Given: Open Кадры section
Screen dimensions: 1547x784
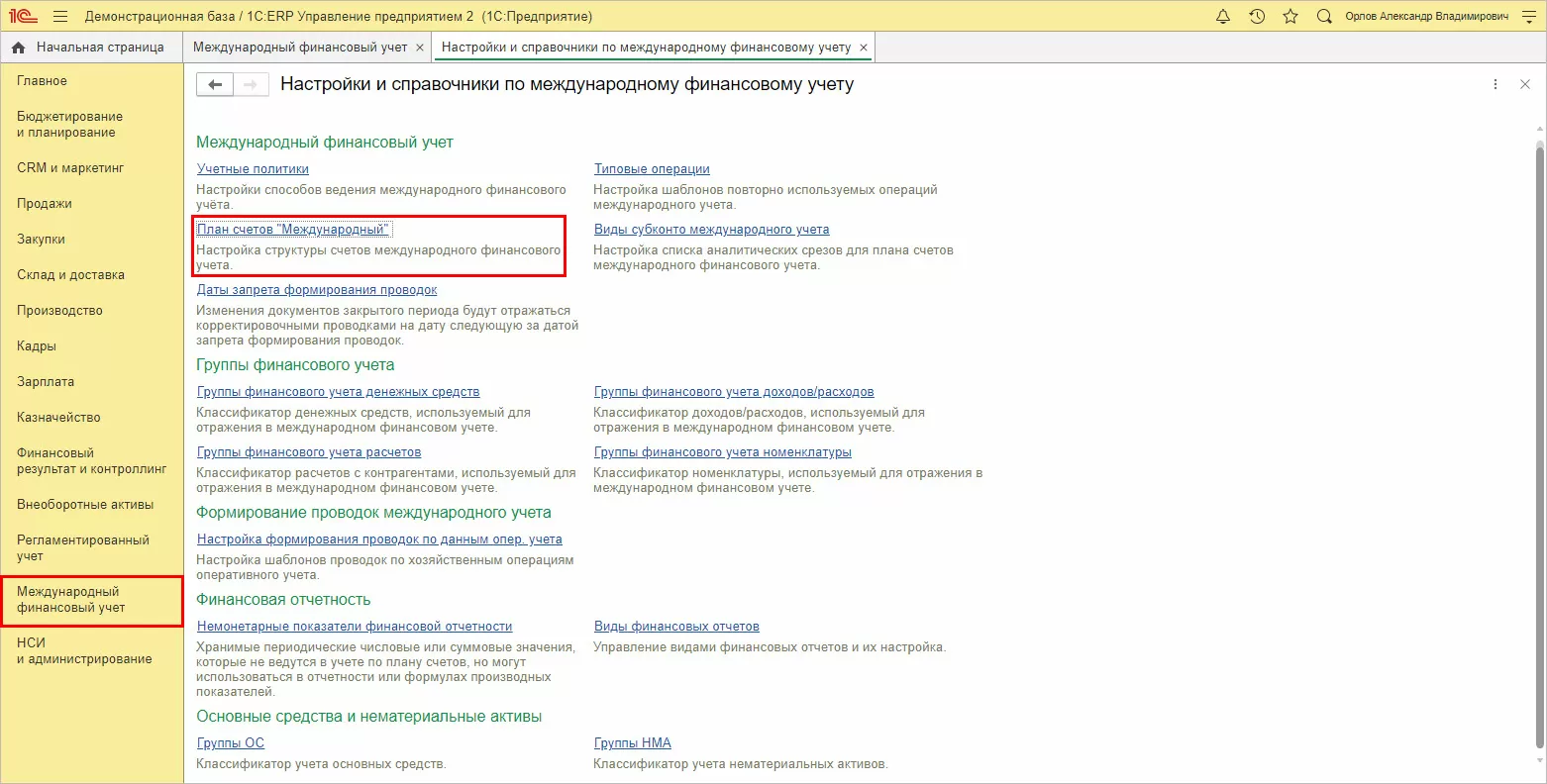Looking at the screenshot, I should pos(37,346).
